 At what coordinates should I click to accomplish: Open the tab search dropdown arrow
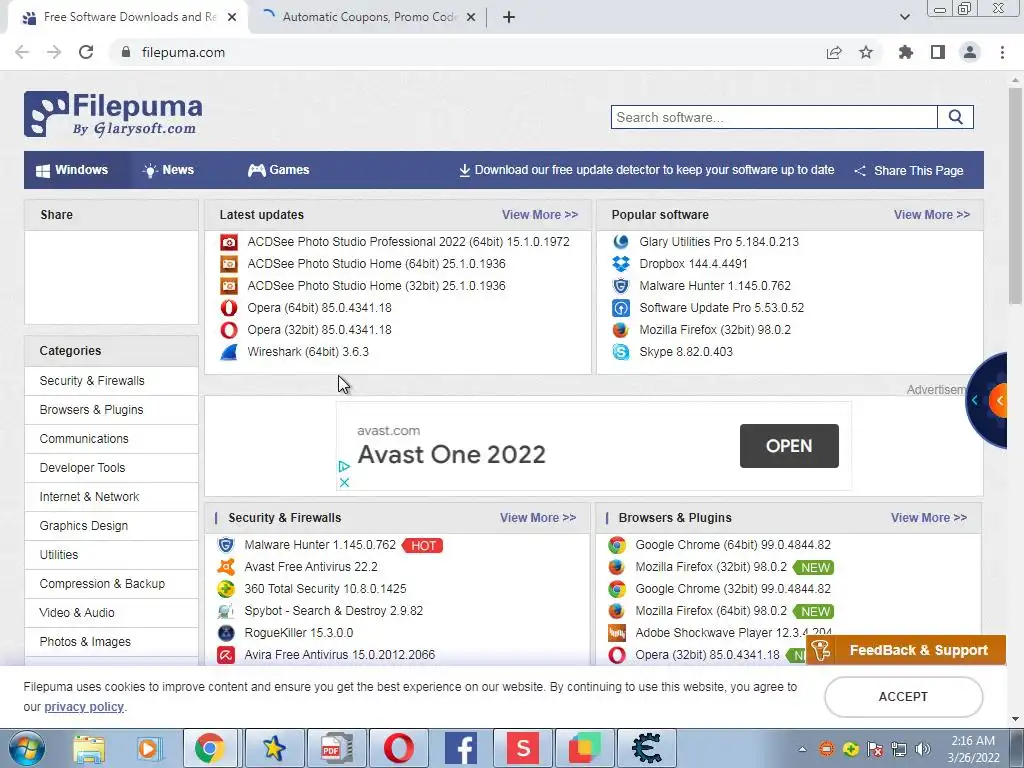904,17
